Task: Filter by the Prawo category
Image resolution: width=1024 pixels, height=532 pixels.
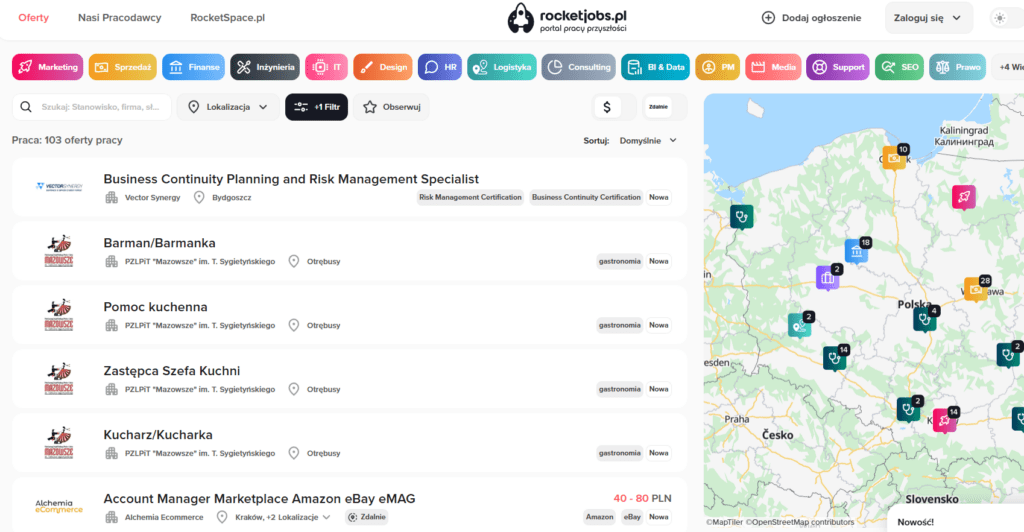Action: coord(957,67)
